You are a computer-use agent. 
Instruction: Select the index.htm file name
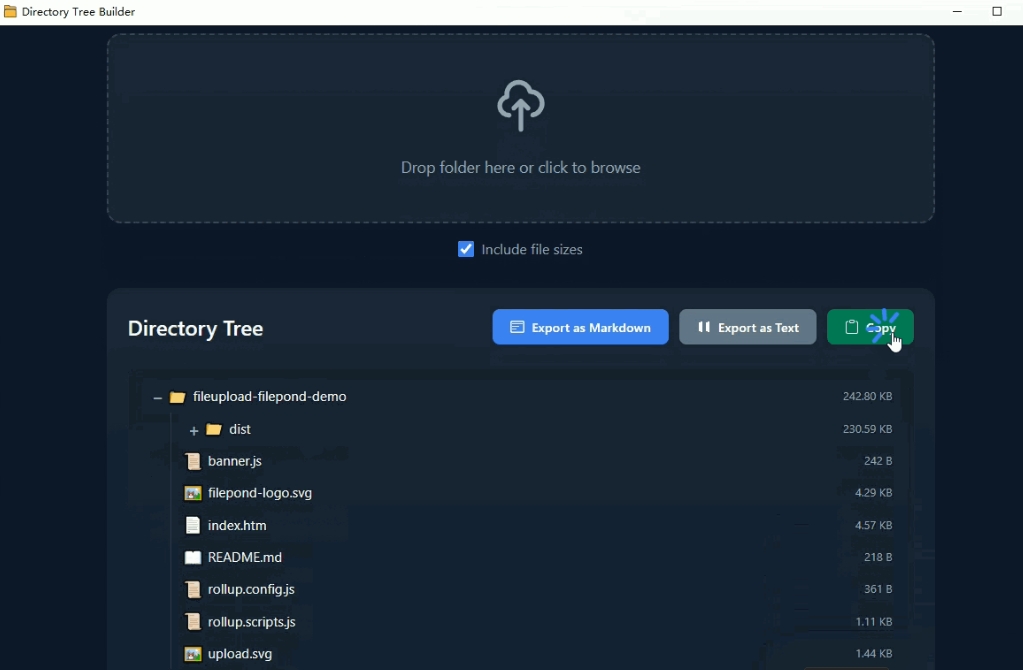[x=237, y=525]
